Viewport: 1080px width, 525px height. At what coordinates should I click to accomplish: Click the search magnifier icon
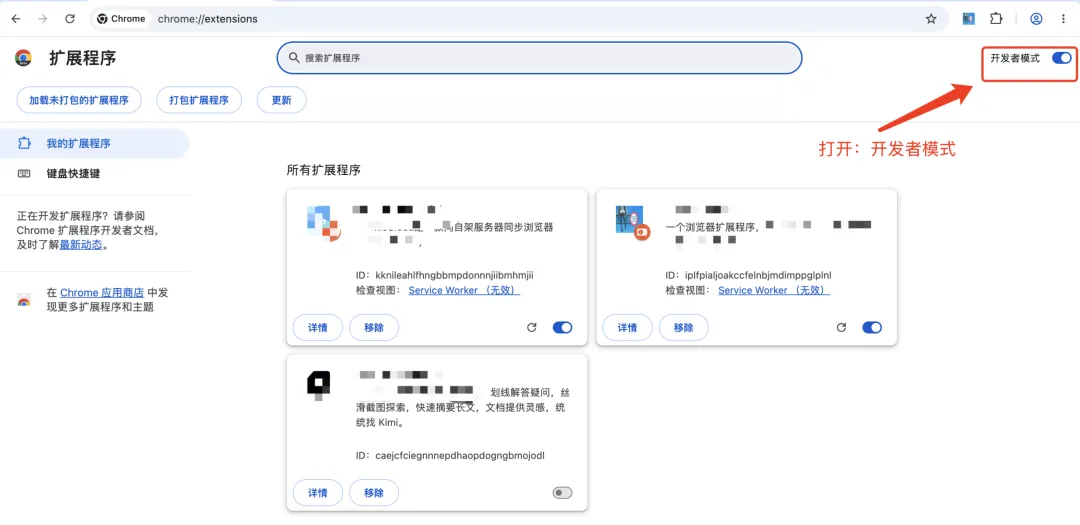(294, 58)
